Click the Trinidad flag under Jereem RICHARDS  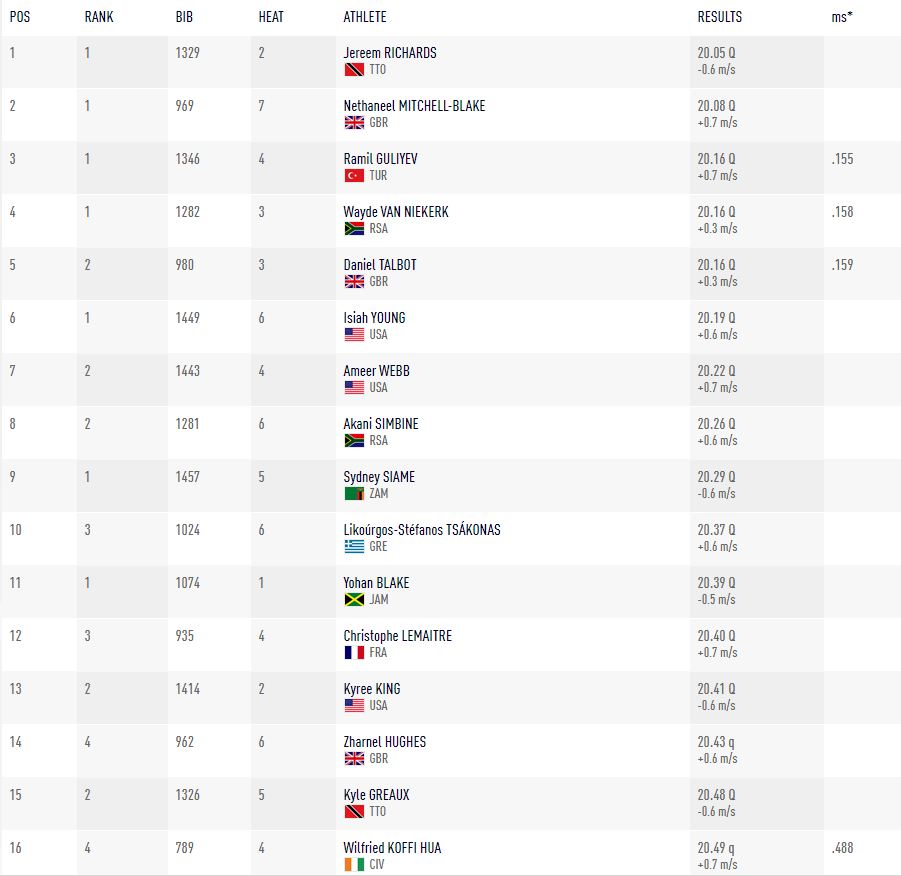tap(354, 70)
